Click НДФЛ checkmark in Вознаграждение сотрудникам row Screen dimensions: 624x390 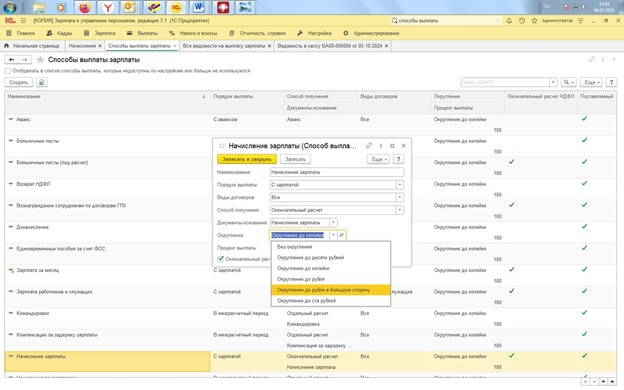(511, 205)
